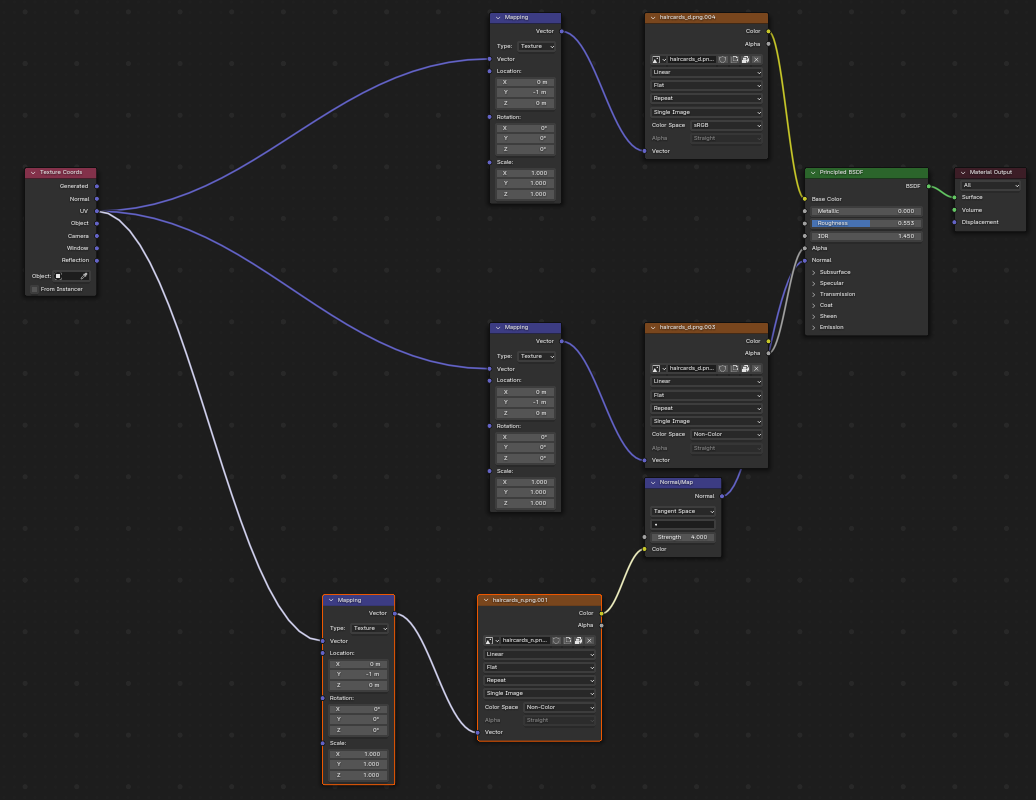Click the eyedropper in Texture Coords Object field
The image size is (1036, 800).
84,276
